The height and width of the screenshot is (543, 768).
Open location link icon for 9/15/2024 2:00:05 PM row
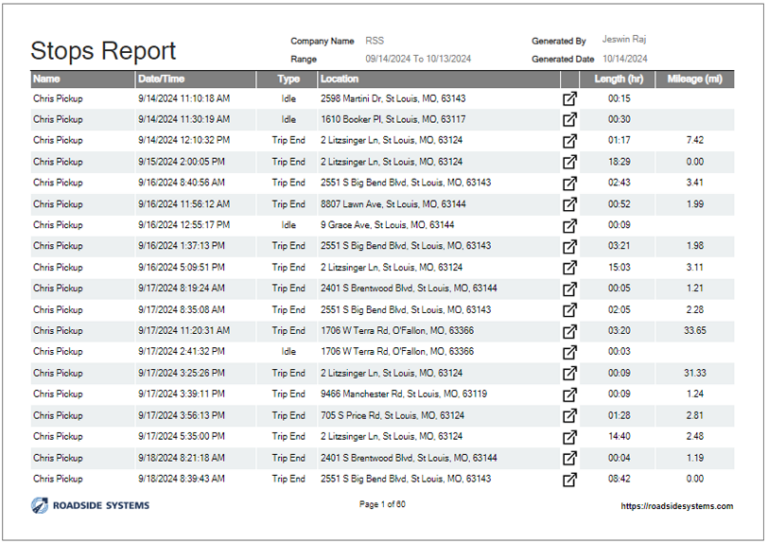[569, 162]
